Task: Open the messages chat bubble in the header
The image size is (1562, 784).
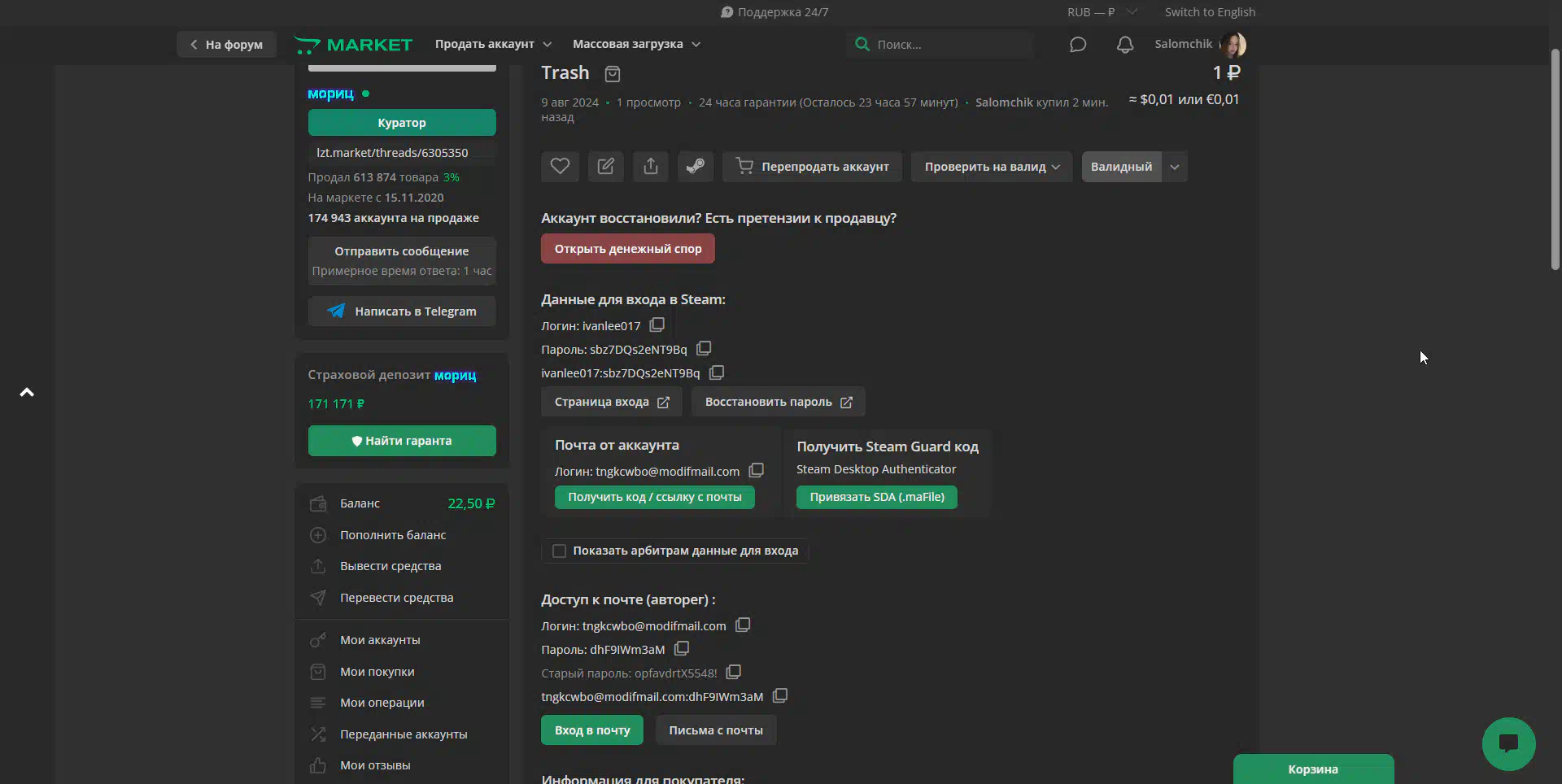Action: point(1078,45)
